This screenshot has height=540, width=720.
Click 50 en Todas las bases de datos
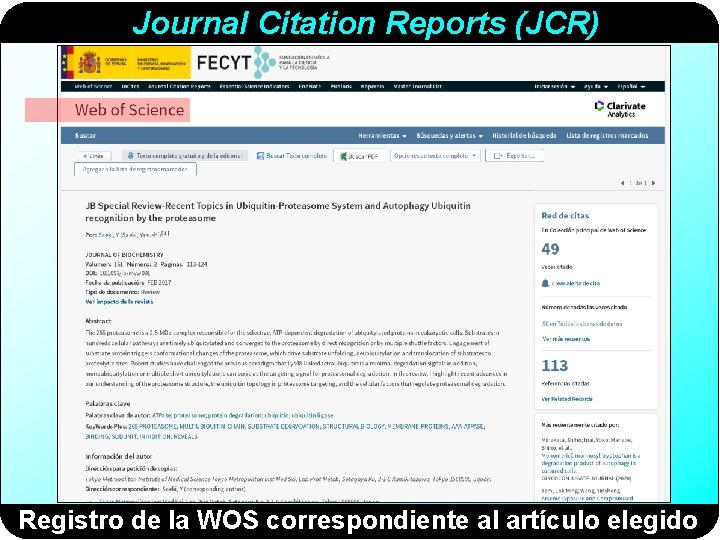pos(582,324)
